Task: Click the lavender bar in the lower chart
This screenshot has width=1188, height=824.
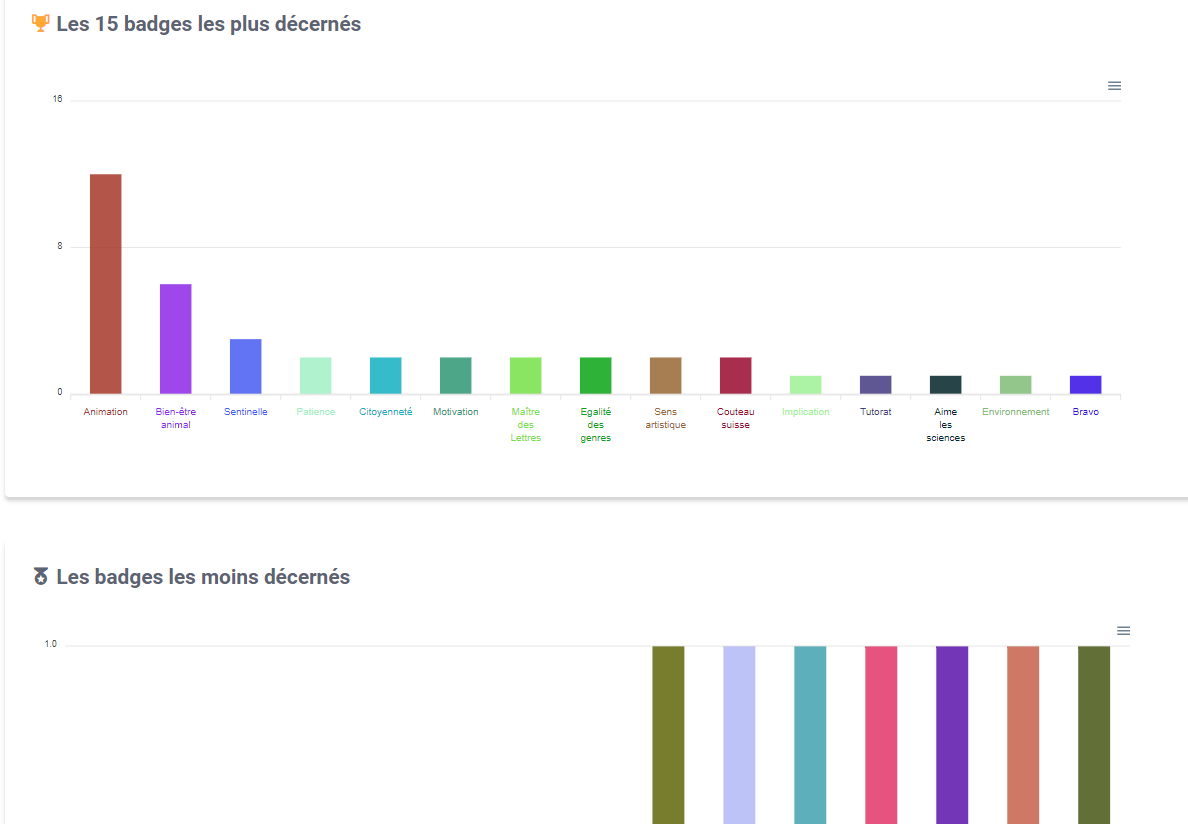Action: point(739,735)
